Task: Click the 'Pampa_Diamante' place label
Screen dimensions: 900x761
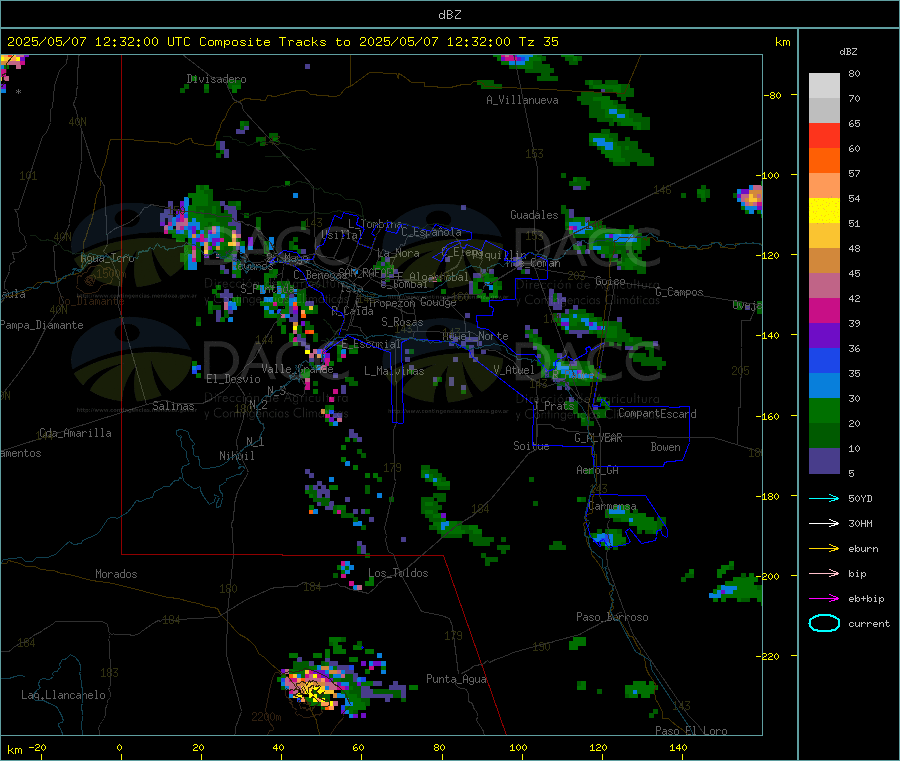Action: click(41, 325)
